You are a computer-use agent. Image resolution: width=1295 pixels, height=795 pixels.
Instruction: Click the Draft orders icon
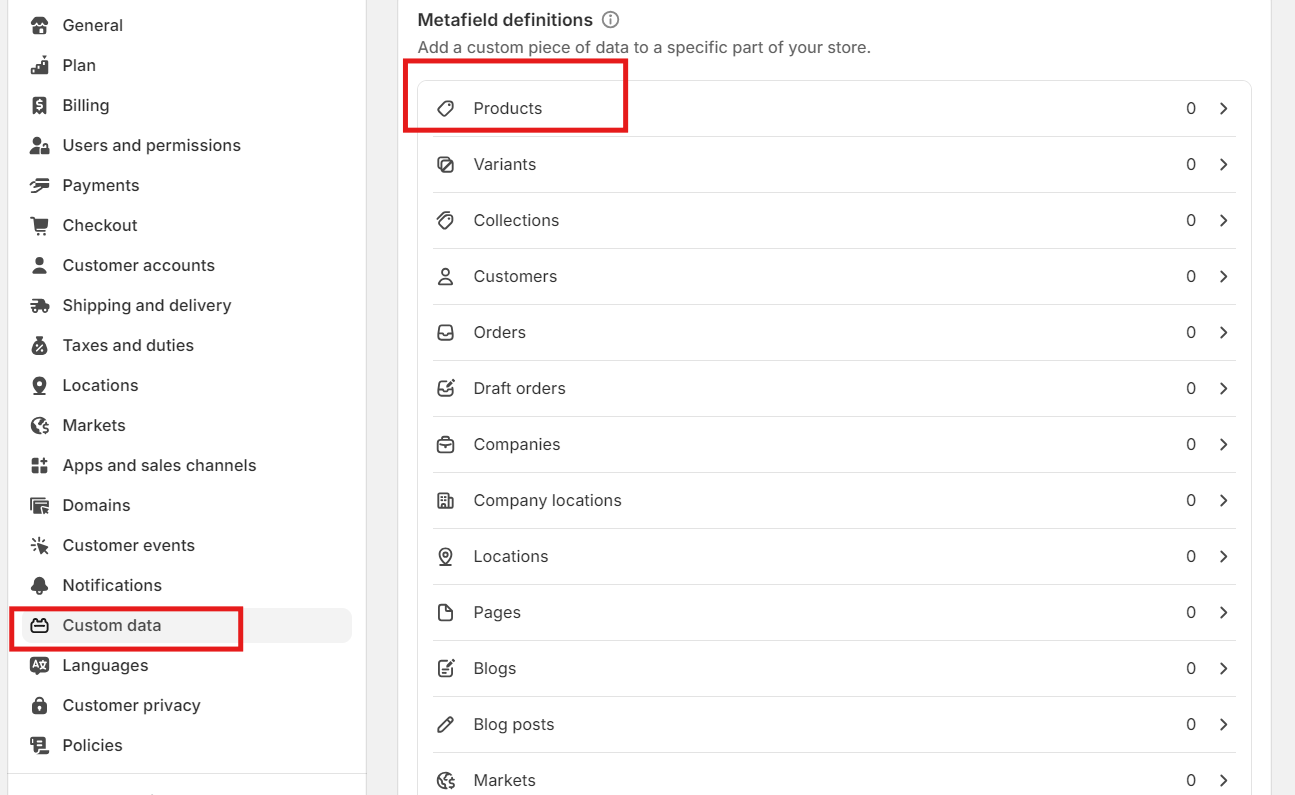click(446, 388)
